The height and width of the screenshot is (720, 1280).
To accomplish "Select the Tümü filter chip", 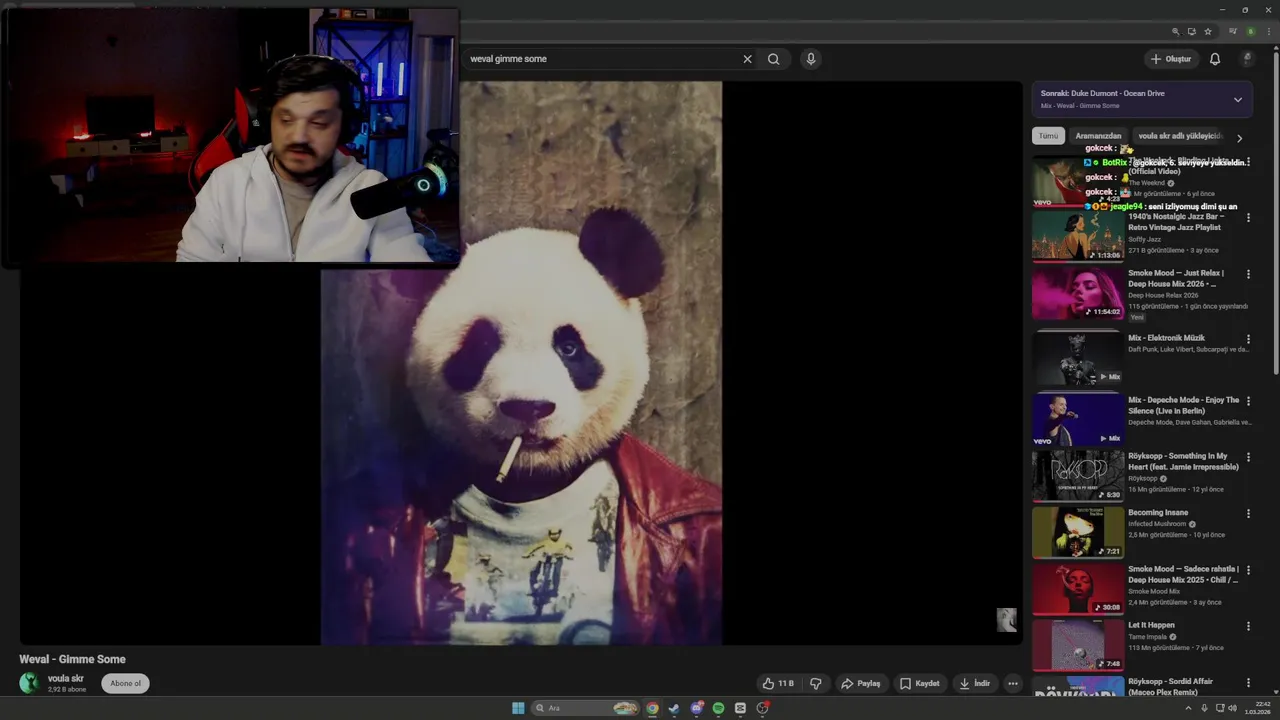I will (x=1048, y=136).
